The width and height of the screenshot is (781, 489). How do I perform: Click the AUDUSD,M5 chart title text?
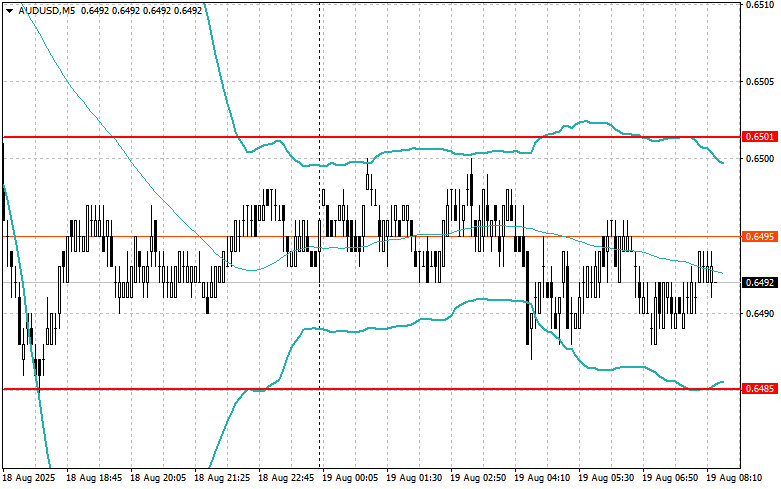[47, 10]
